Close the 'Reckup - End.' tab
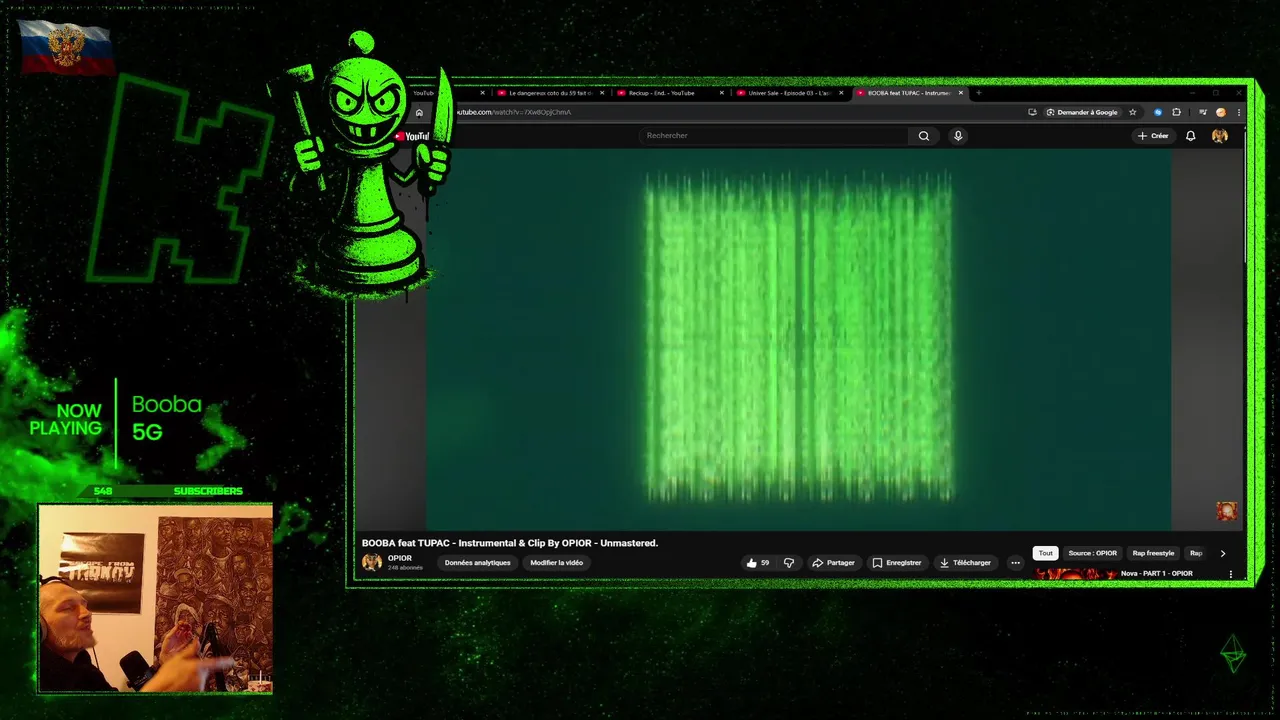This screenshot has width=1280, height=720. (x=721, y=93)
